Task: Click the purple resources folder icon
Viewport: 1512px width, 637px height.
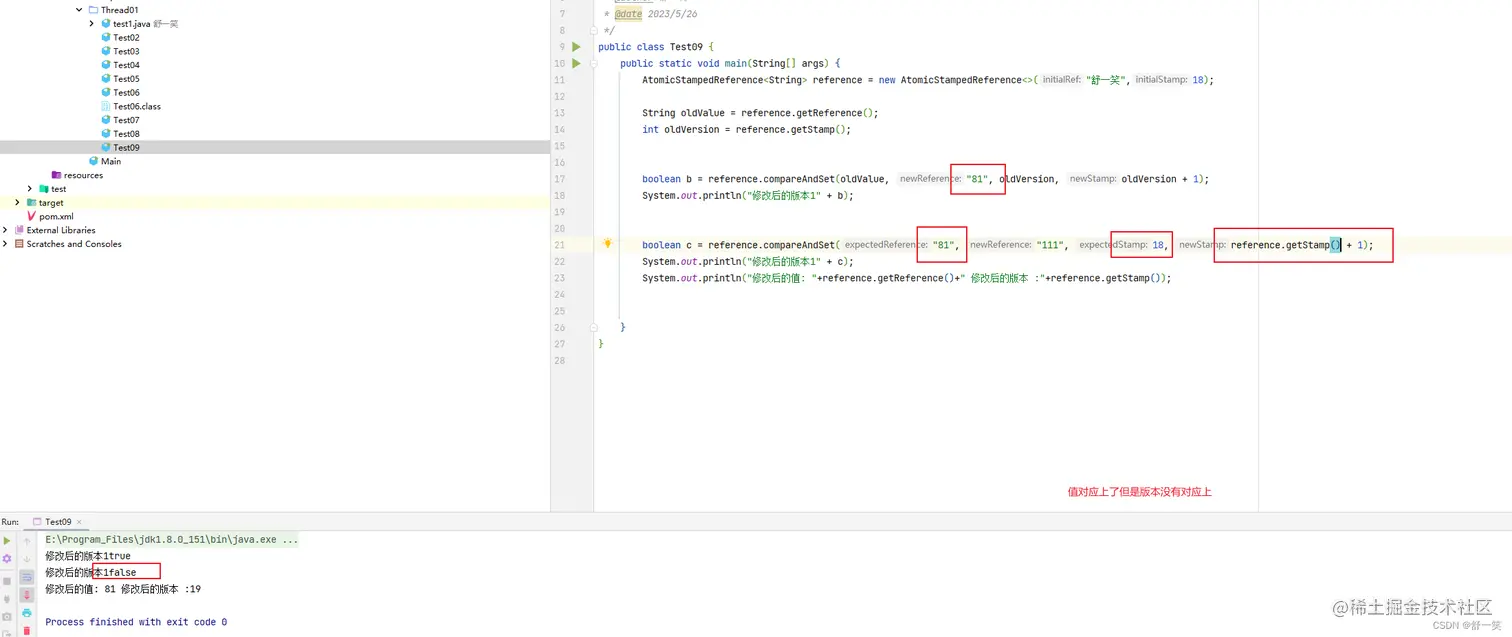Action: click(x=56, y=175)
